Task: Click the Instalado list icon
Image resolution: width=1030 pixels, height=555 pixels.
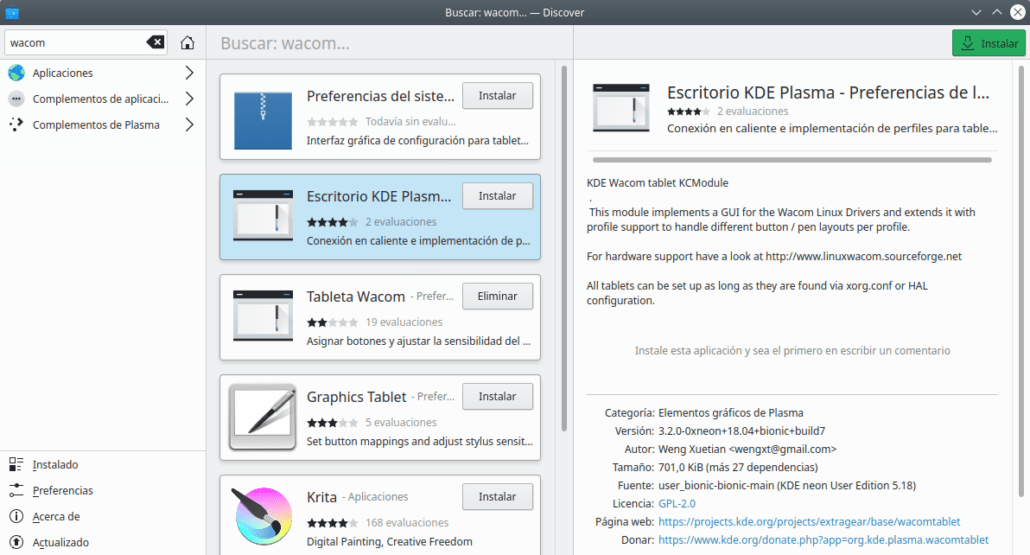Action: (16, 464)
